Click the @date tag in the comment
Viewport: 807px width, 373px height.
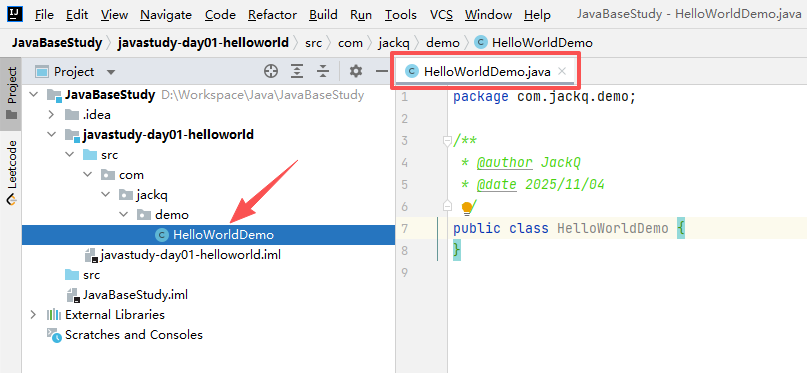(x=497, y=184)
